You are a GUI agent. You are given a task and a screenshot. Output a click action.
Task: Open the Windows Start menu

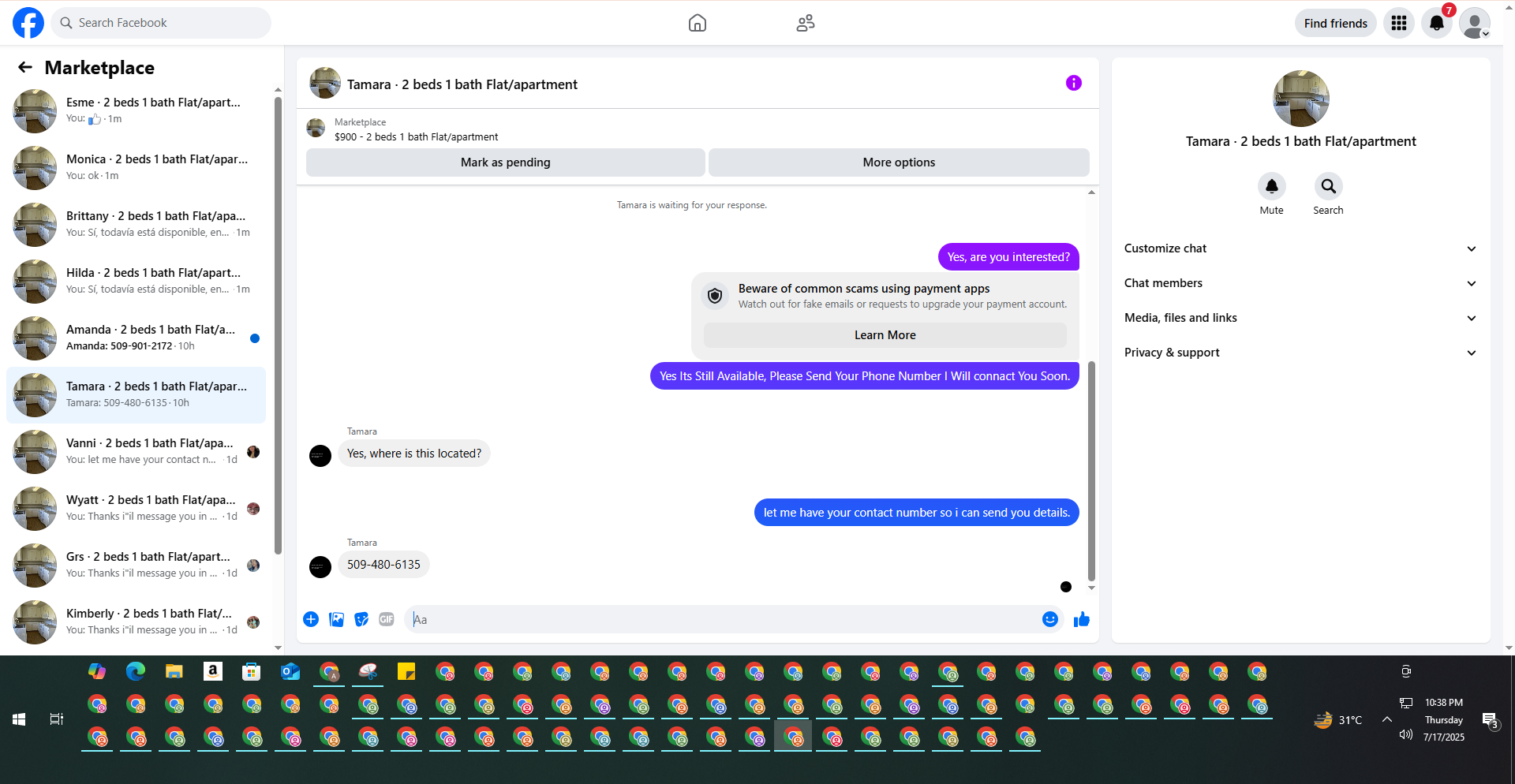point(19,719)
